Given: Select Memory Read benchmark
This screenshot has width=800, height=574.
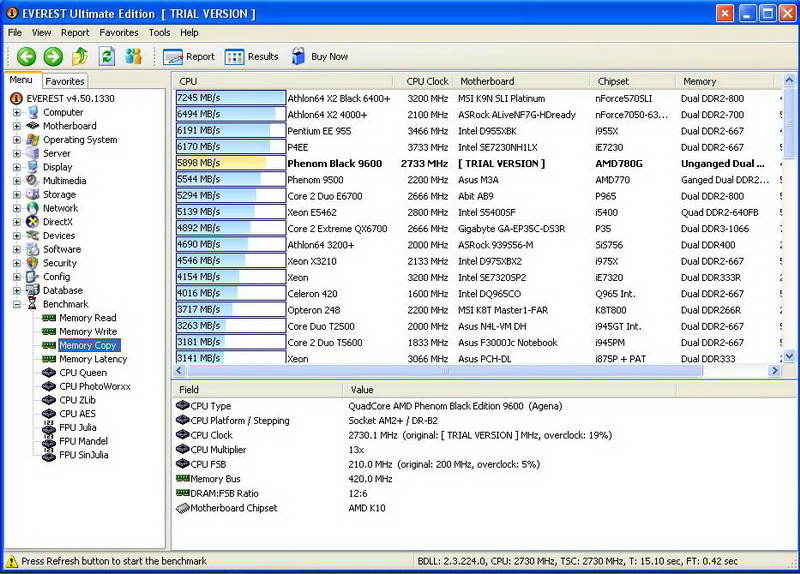Looking at the screenshot, I should [x=88, y=318].
